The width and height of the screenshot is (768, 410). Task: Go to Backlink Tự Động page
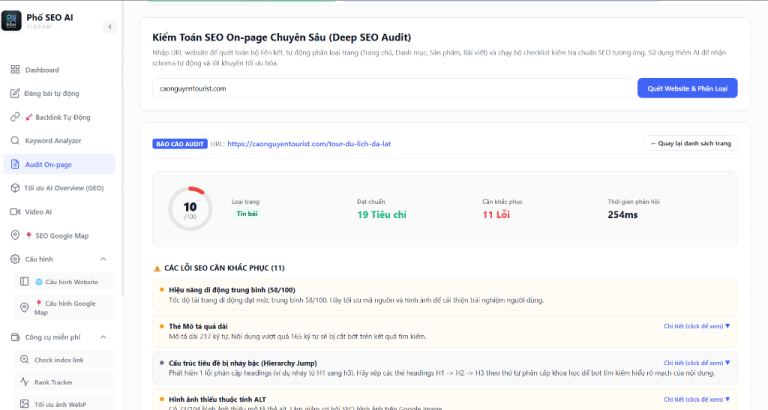coord(59,117)
